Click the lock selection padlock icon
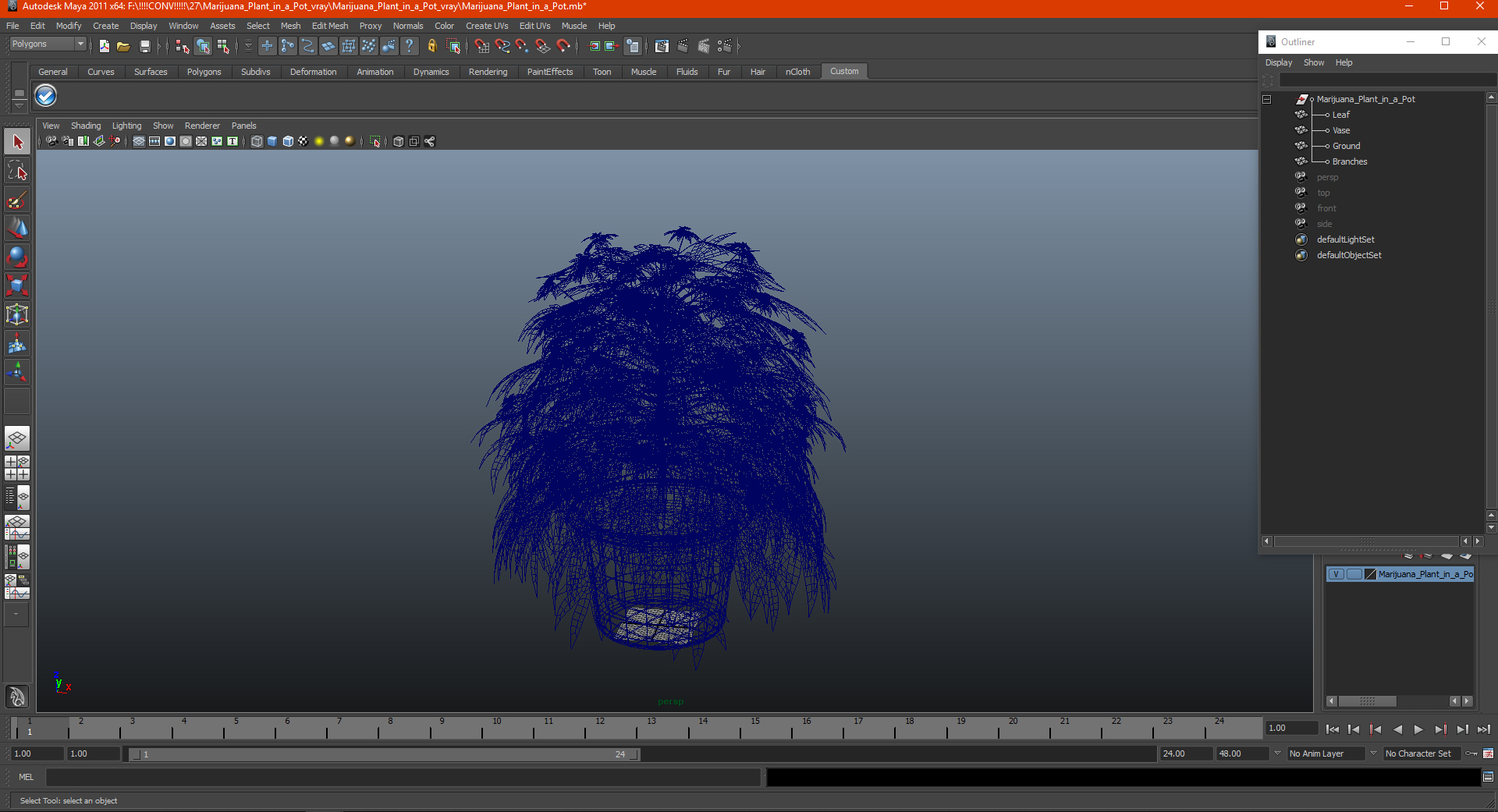Viewport: 1498px width, 812px height. click(x=431, y=47)
